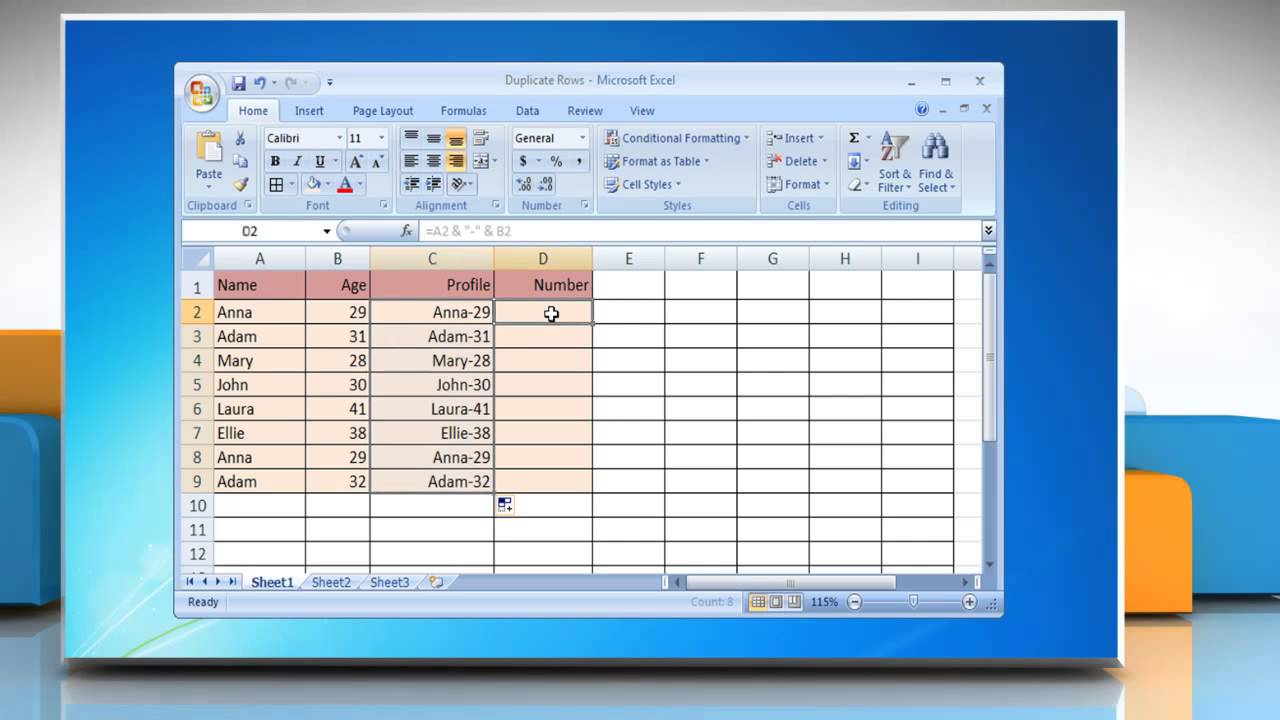1280x720 pixels.
Task: Click the Paste button
Action: click(x=209, y=160)
